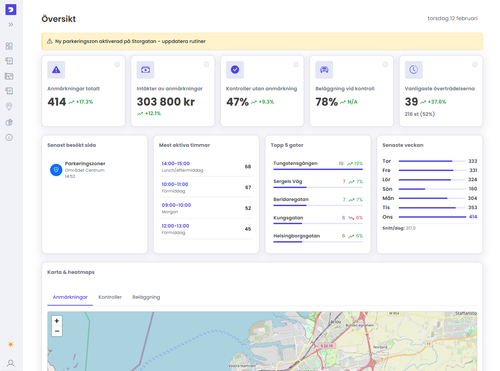Viewport: 500px width, 371px height.
Task: Click the blue Parkeringszoner shield icon
Action: [x=56, y=170]
